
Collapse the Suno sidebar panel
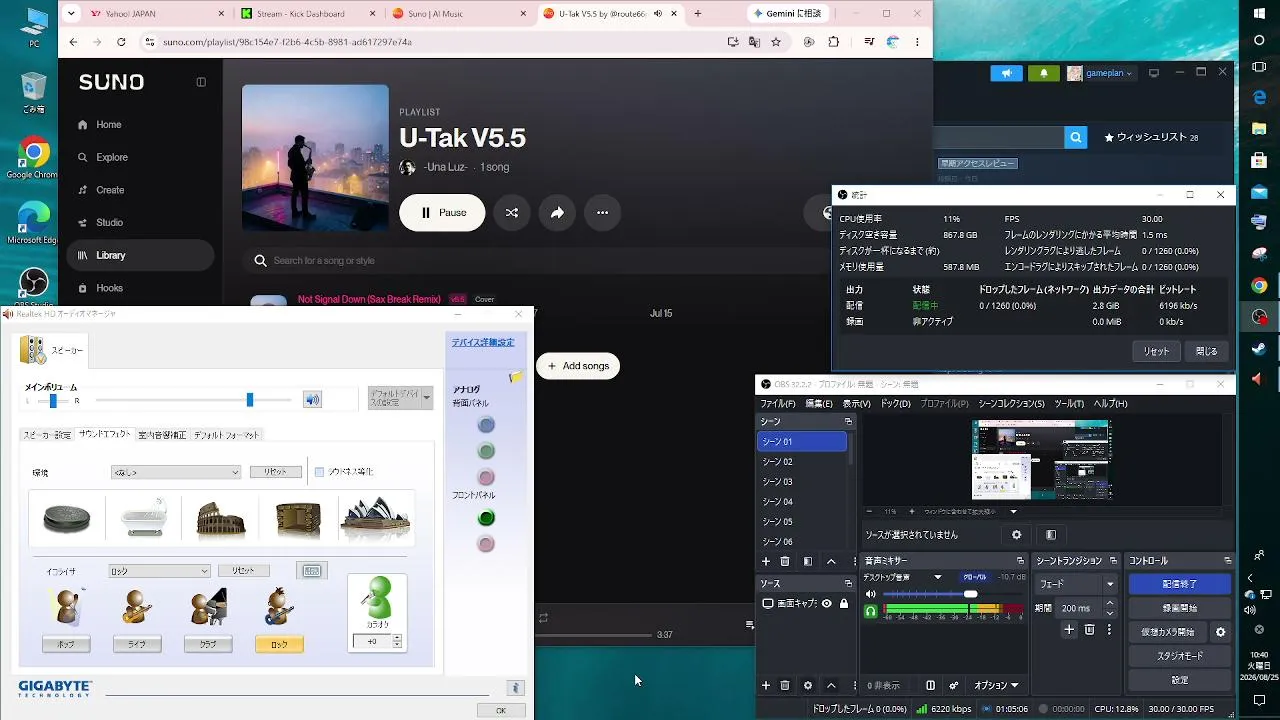click(201, 82)
